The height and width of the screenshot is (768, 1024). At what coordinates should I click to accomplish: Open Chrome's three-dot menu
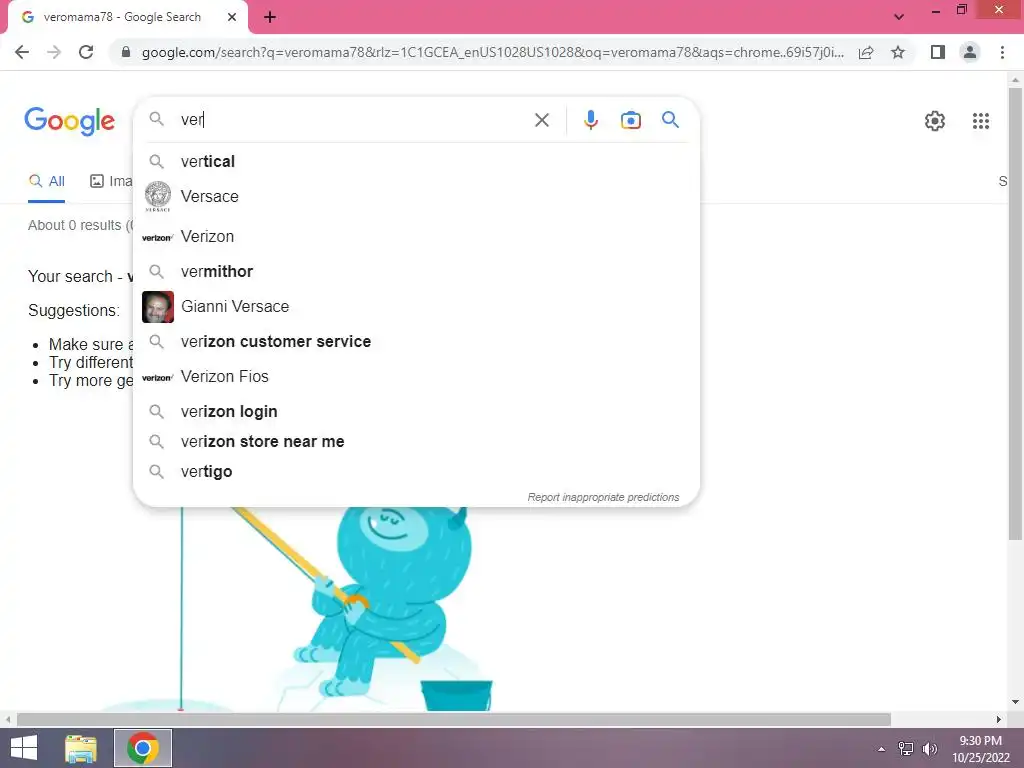click(x=1002, y=52)
